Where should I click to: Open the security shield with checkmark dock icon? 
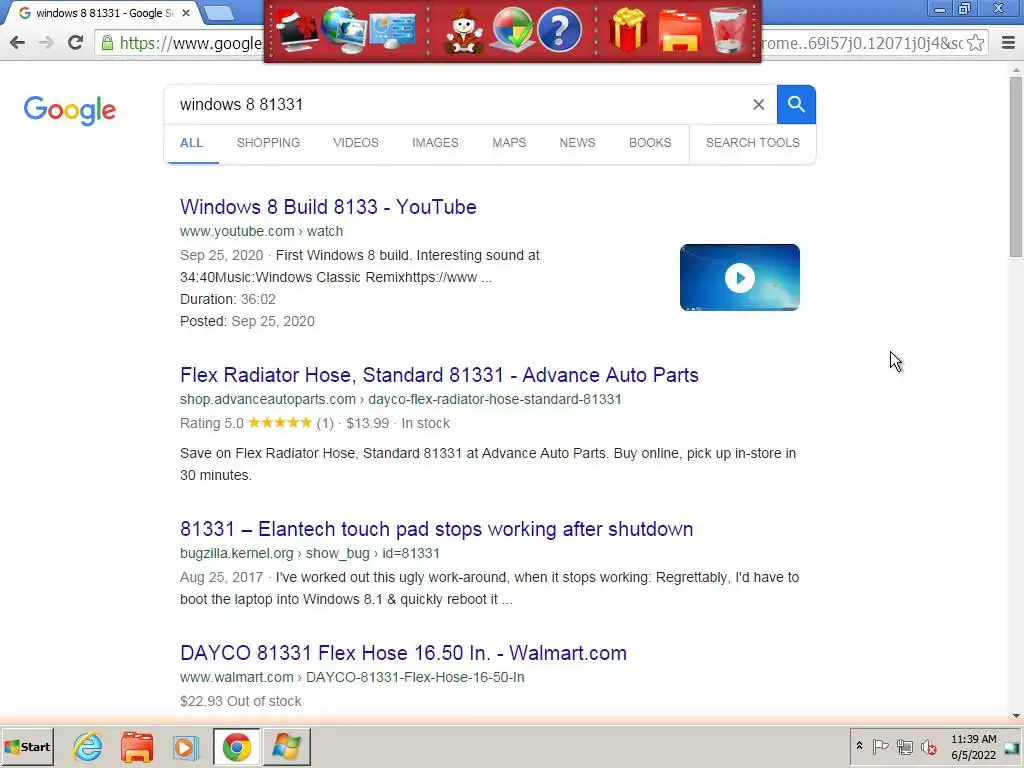coord(512,30)
